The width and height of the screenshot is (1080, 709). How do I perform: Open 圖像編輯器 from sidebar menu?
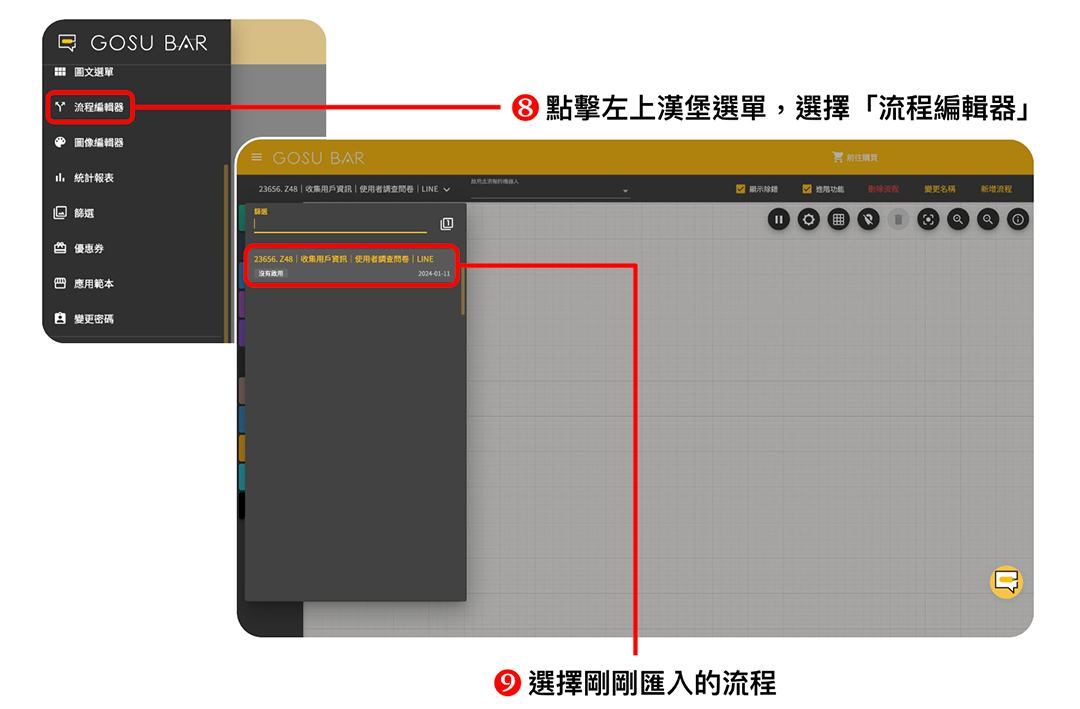tap(98, 143)
